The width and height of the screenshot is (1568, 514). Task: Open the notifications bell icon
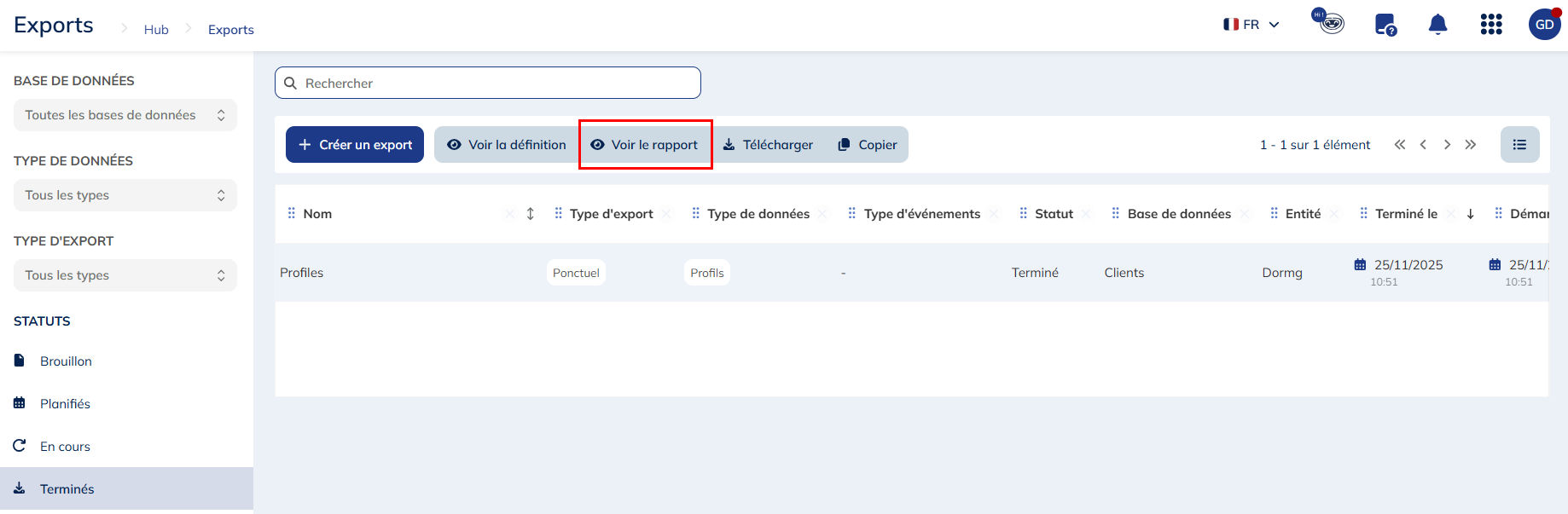pos(1437,25)
